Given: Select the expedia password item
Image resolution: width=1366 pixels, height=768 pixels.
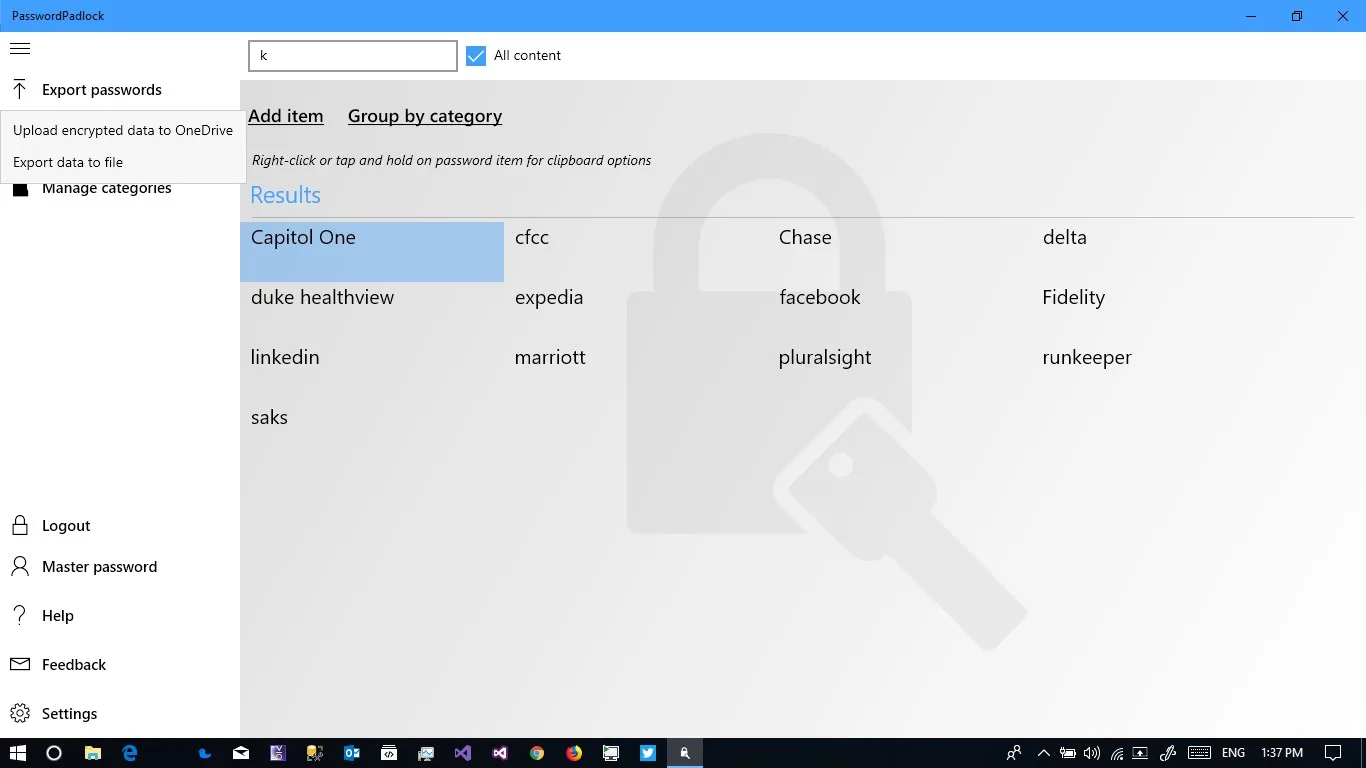Looking at the screenshot, I should 636,312.
